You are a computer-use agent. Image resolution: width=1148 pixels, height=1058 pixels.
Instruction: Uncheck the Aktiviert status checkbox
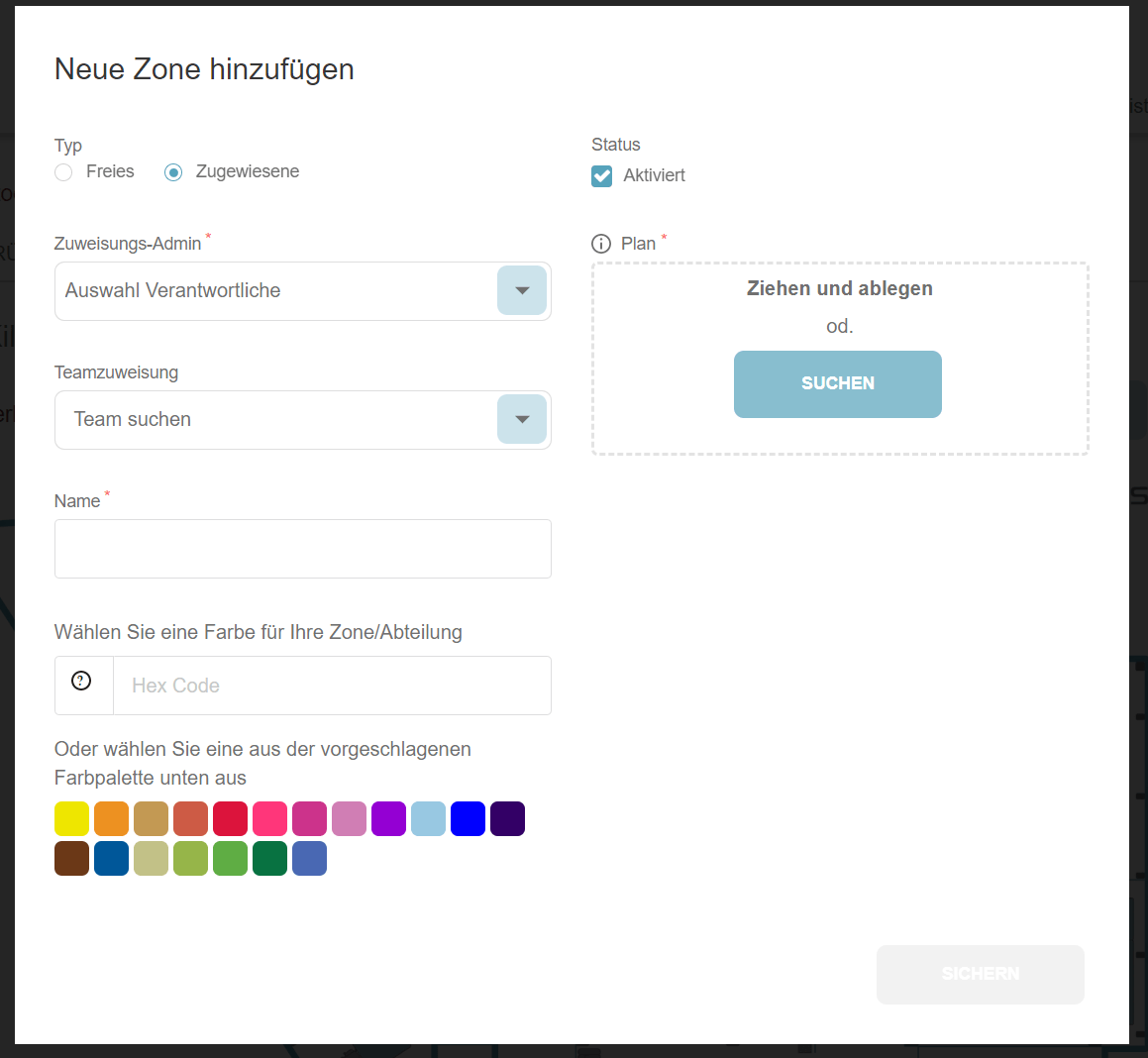coord(602,176)
